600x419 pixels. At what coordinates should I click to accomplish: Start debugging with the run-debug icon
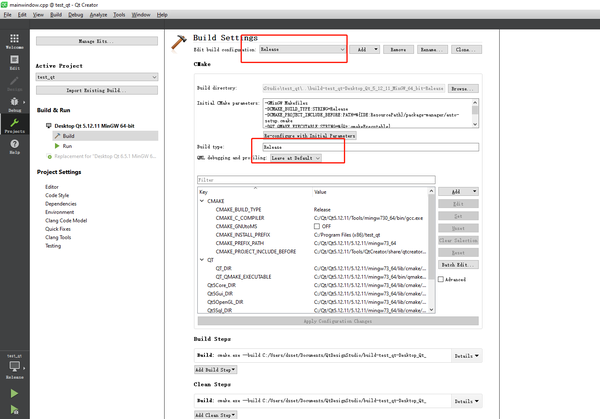(15, 410)
